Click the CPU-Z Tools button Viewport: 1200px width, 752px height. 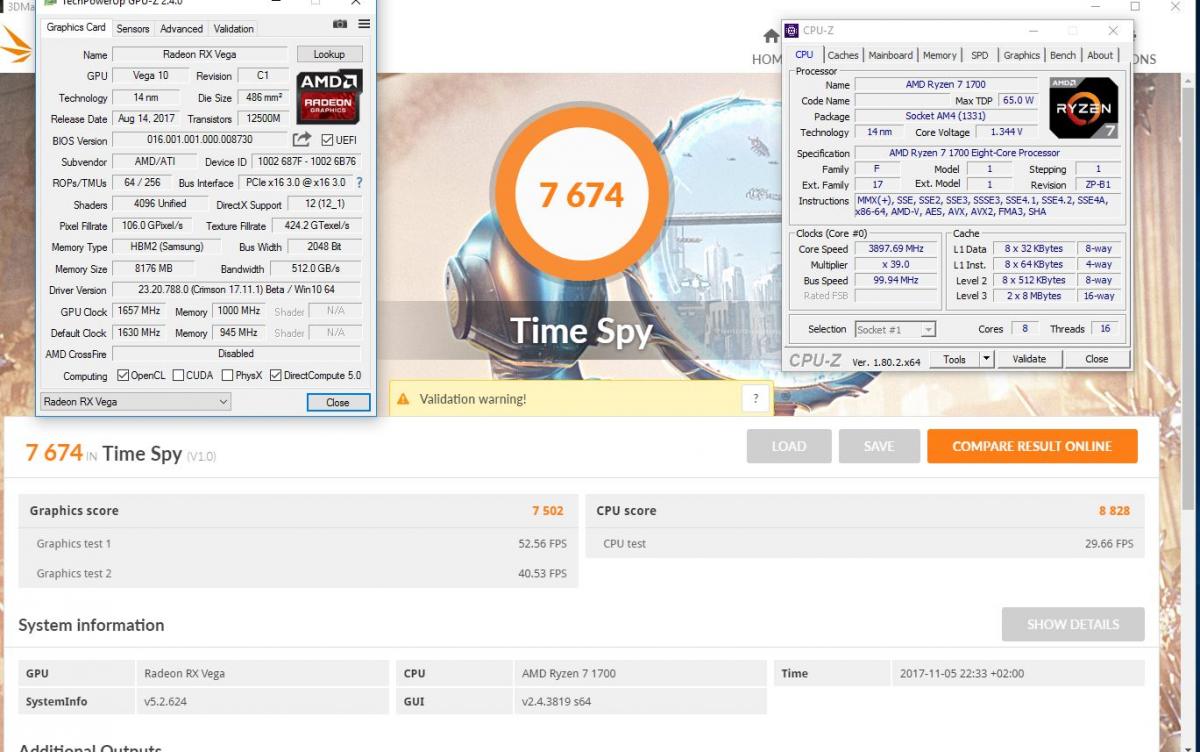coord(954,359)
